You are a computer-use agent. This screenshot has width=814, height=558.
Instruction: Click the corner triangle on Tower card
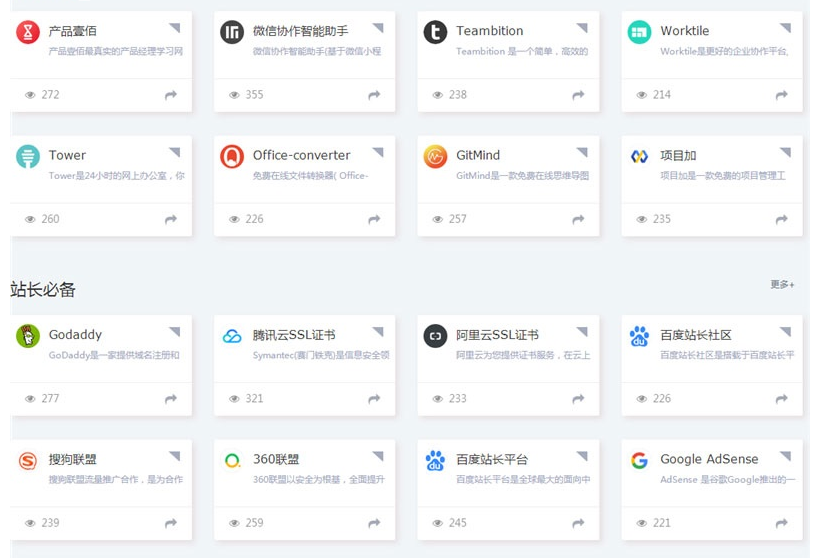[x=175, y=151]
